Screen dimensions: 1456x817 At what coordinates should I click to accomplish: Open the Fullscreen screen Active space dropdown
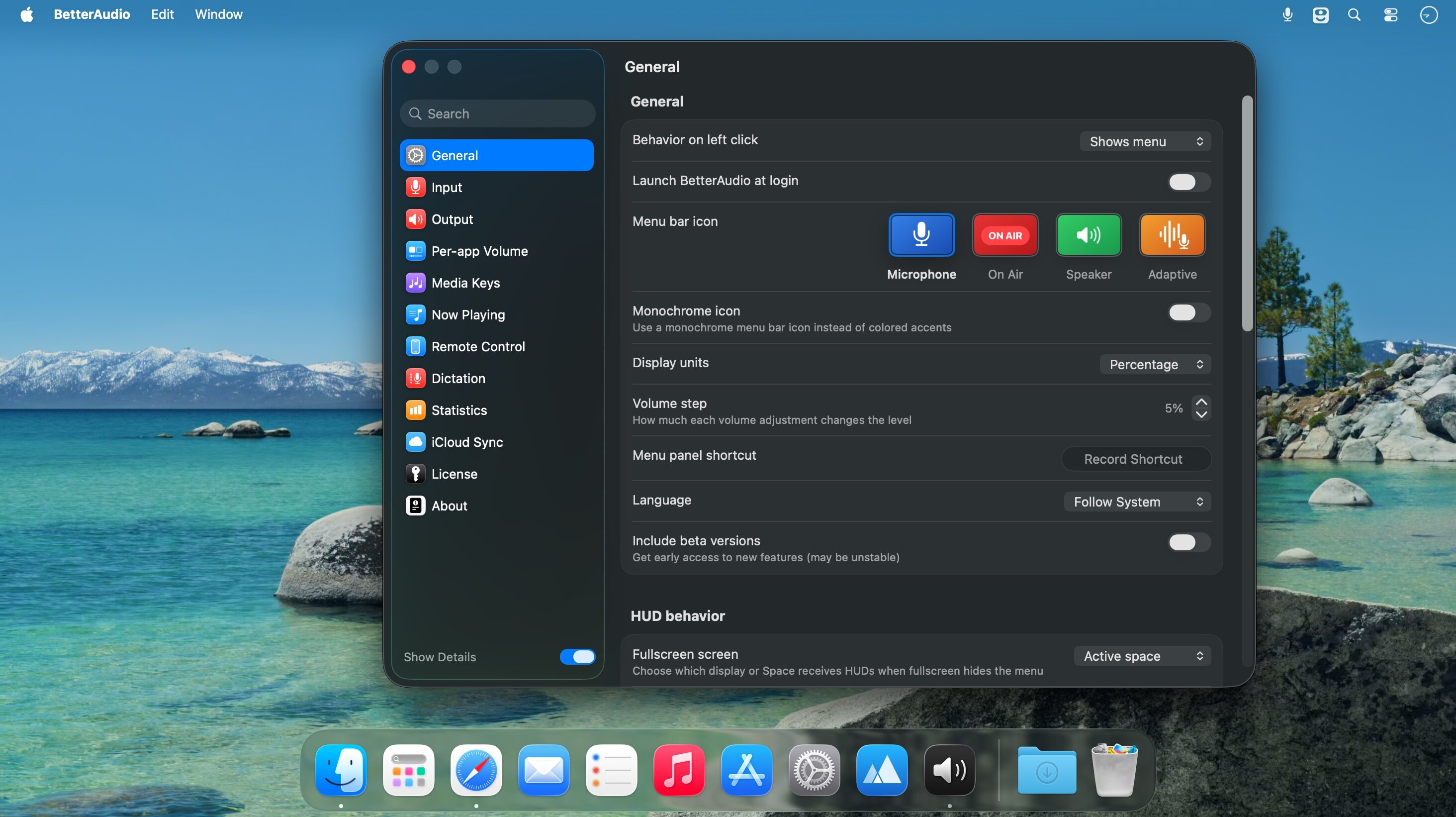pos(1142,656)
